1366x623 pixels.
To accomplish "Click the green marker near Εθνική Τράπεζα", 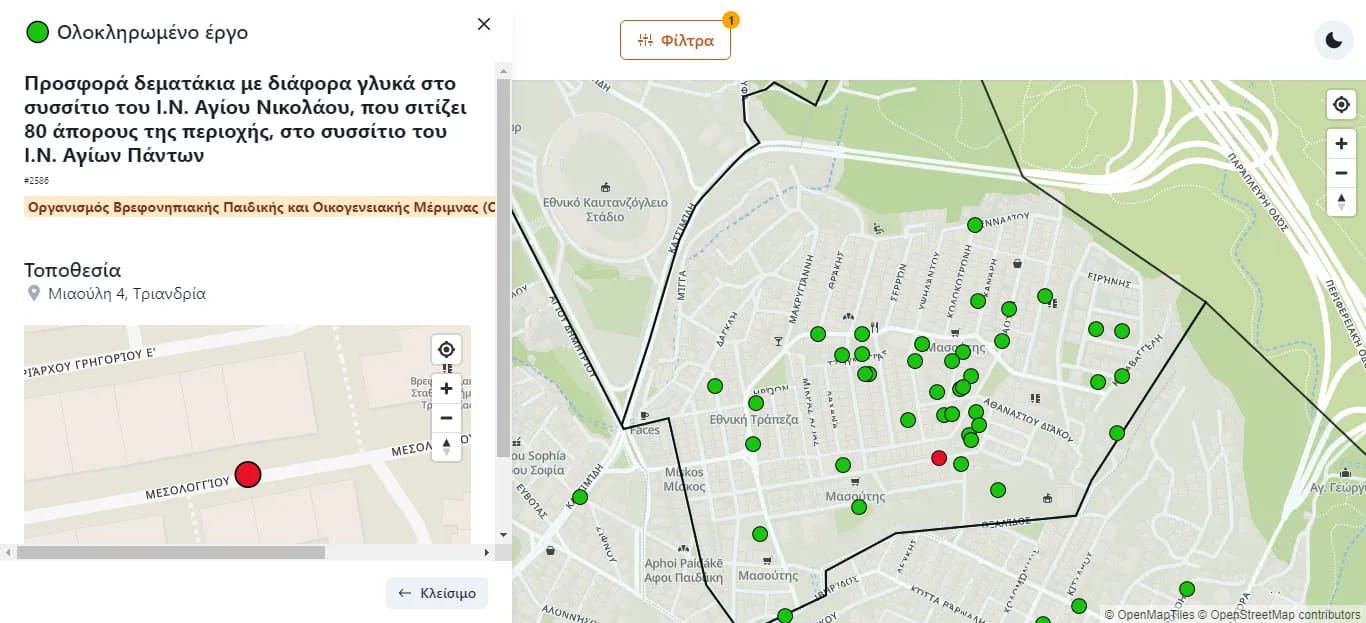I will coord(756,403).
